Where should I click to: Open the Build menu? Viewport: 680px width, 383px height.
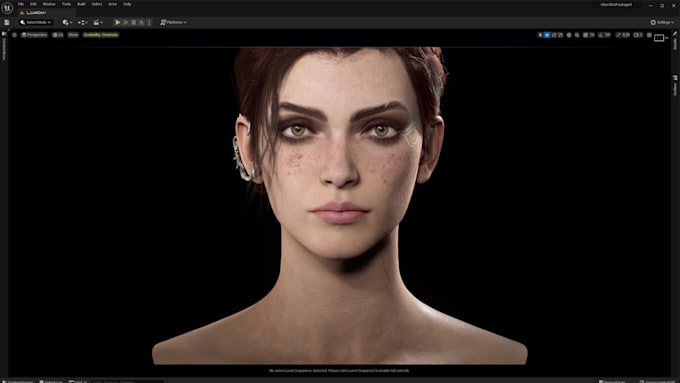pyautogui.click(x=81, y=4)
